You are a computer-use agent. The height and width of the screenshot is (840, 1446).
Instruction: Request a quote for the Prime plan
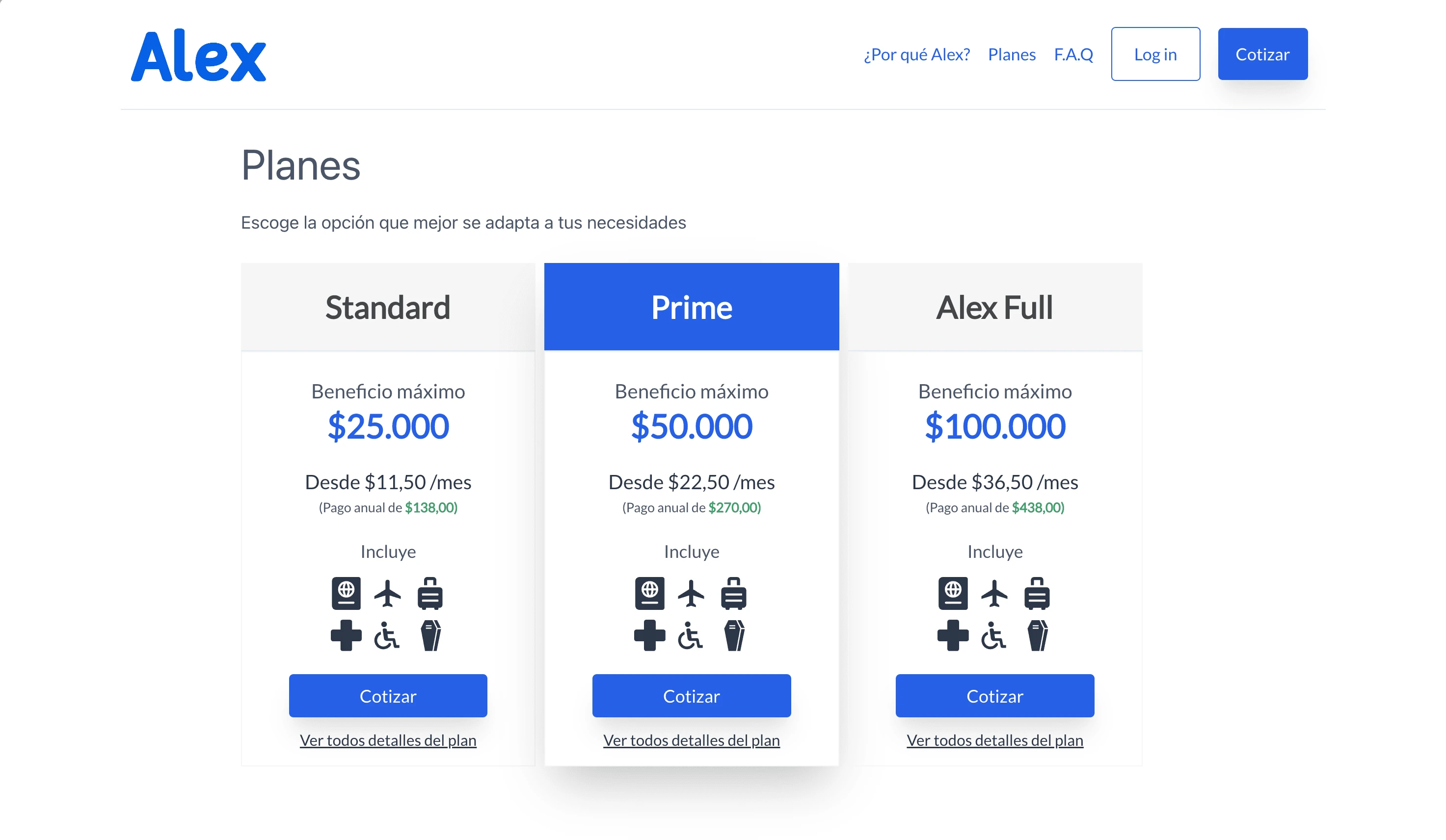click(x=692, y=696)
